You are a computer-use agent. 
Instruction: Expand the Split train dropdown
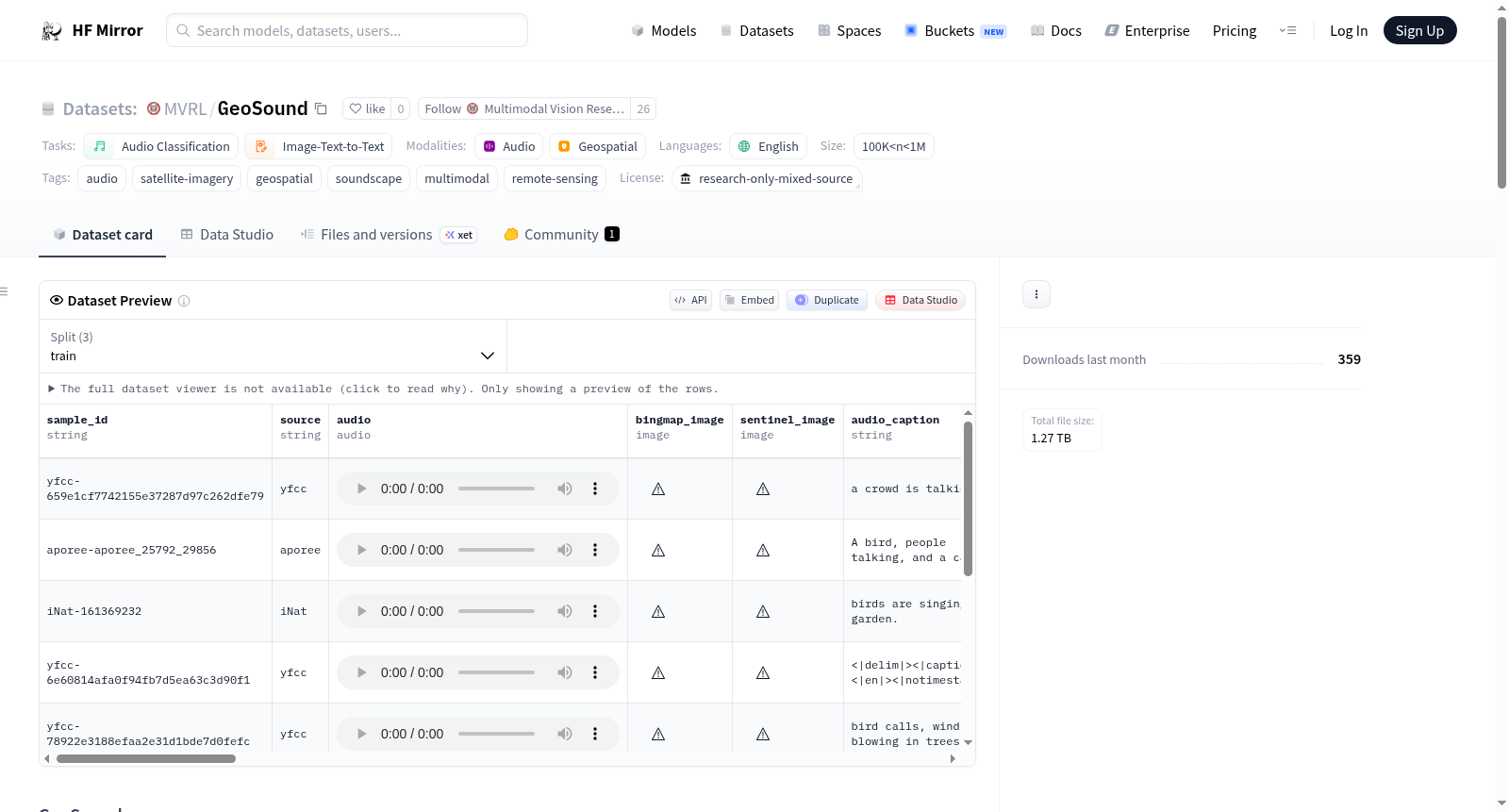(273, 346)
